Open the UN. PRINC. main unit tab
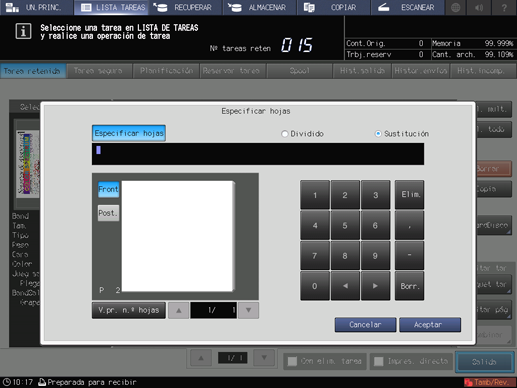517x388 pixels. pos(36,7)
